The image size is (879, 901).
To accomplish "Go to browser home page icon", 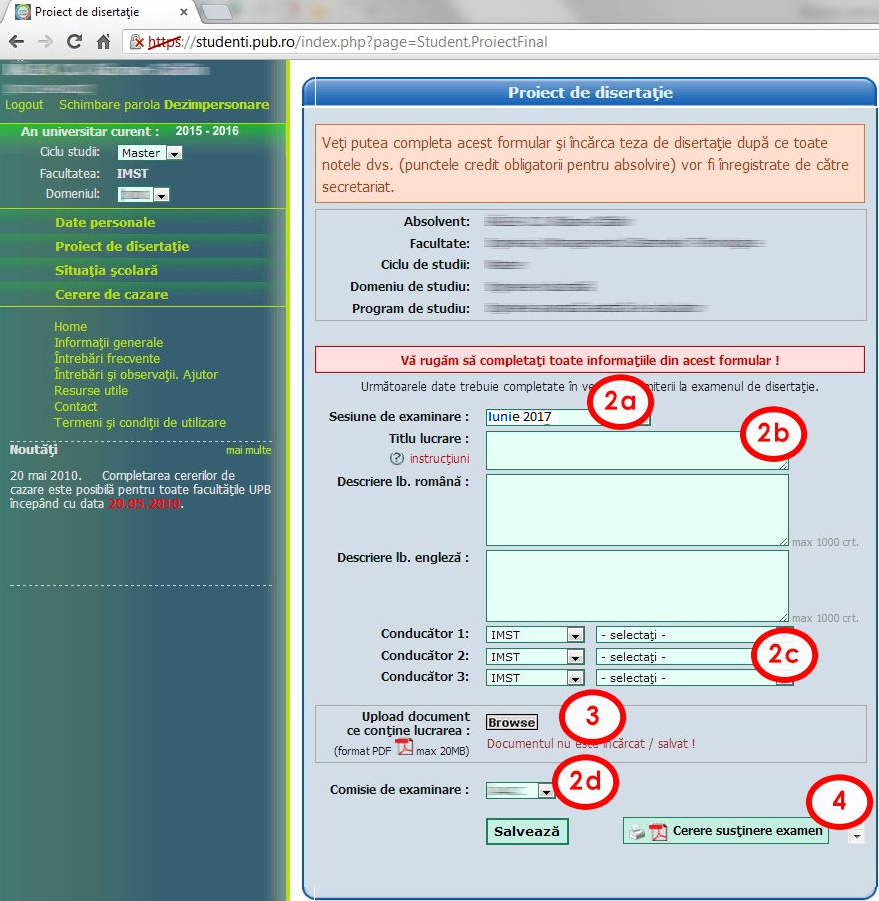I will coord(103,42).
